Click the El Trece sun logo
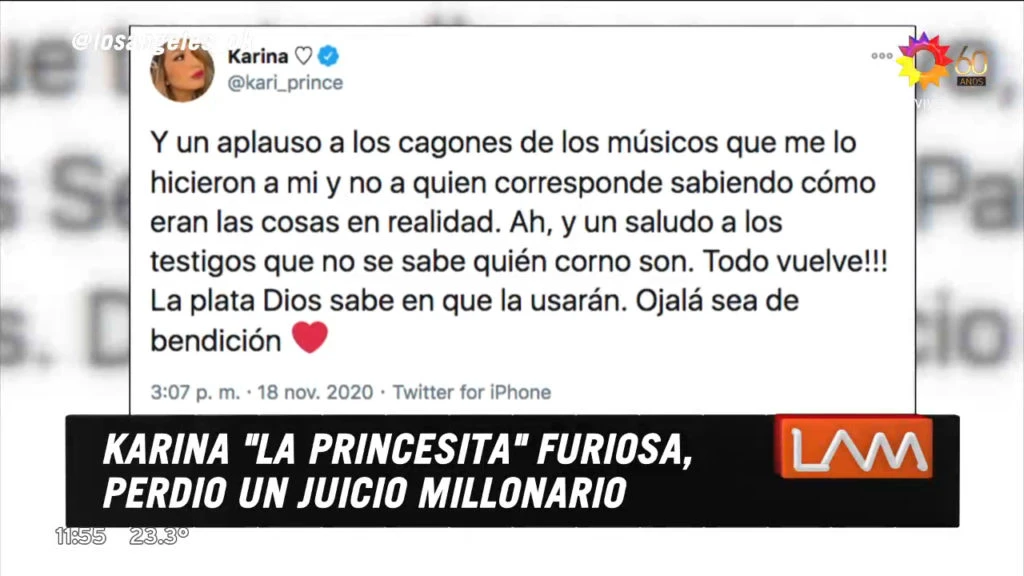The width and height of the screenshot is (1024, 576). tap(924, 61)
